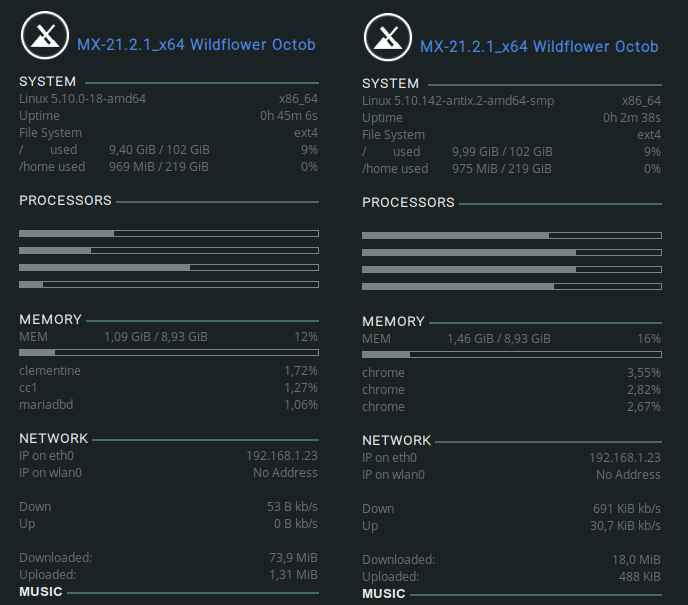Screen dimensions: 688x605
Task: Click Downloaded total 73,9 MiB
Action: click(294, 558)
